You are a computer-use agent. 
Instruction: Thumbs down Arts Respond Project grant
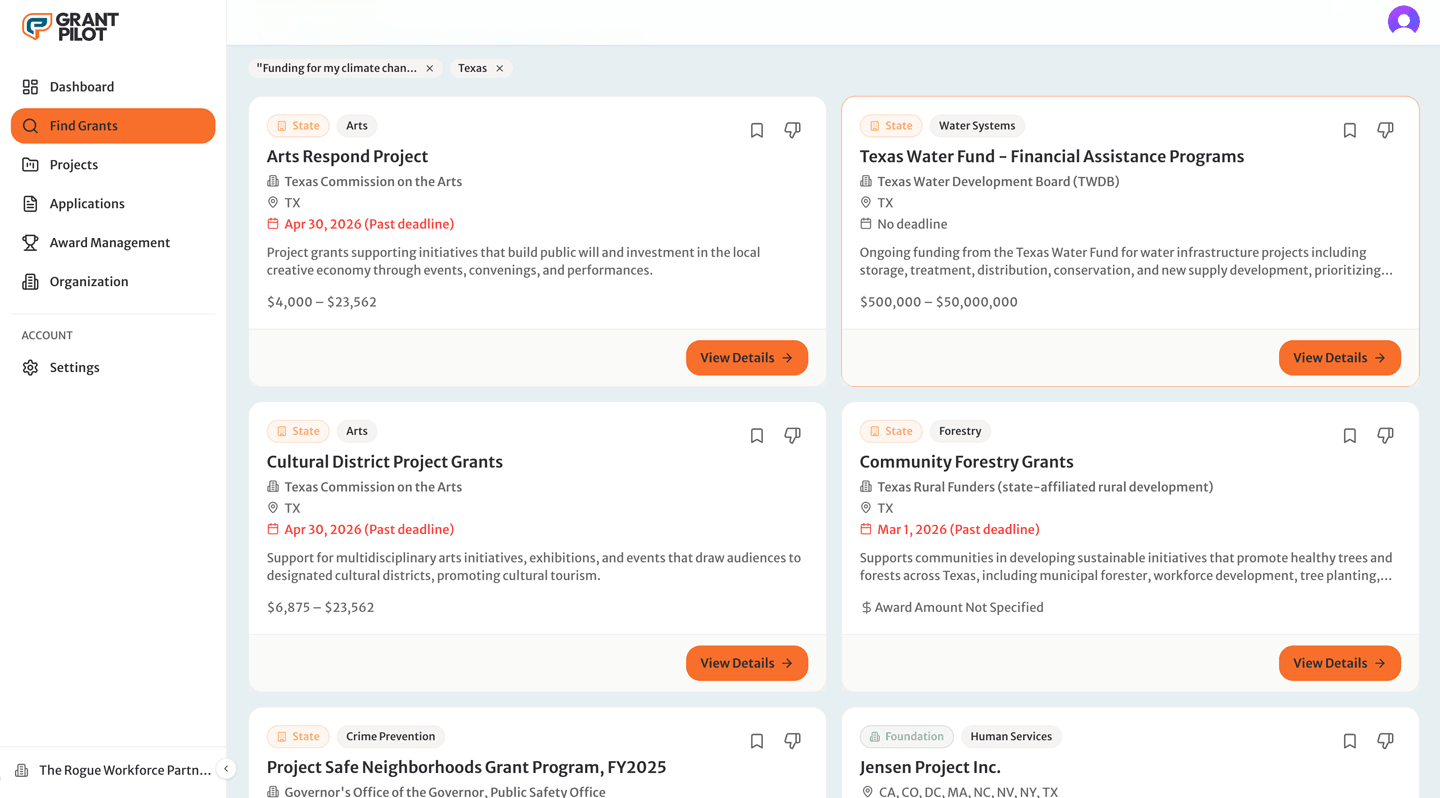792,130
